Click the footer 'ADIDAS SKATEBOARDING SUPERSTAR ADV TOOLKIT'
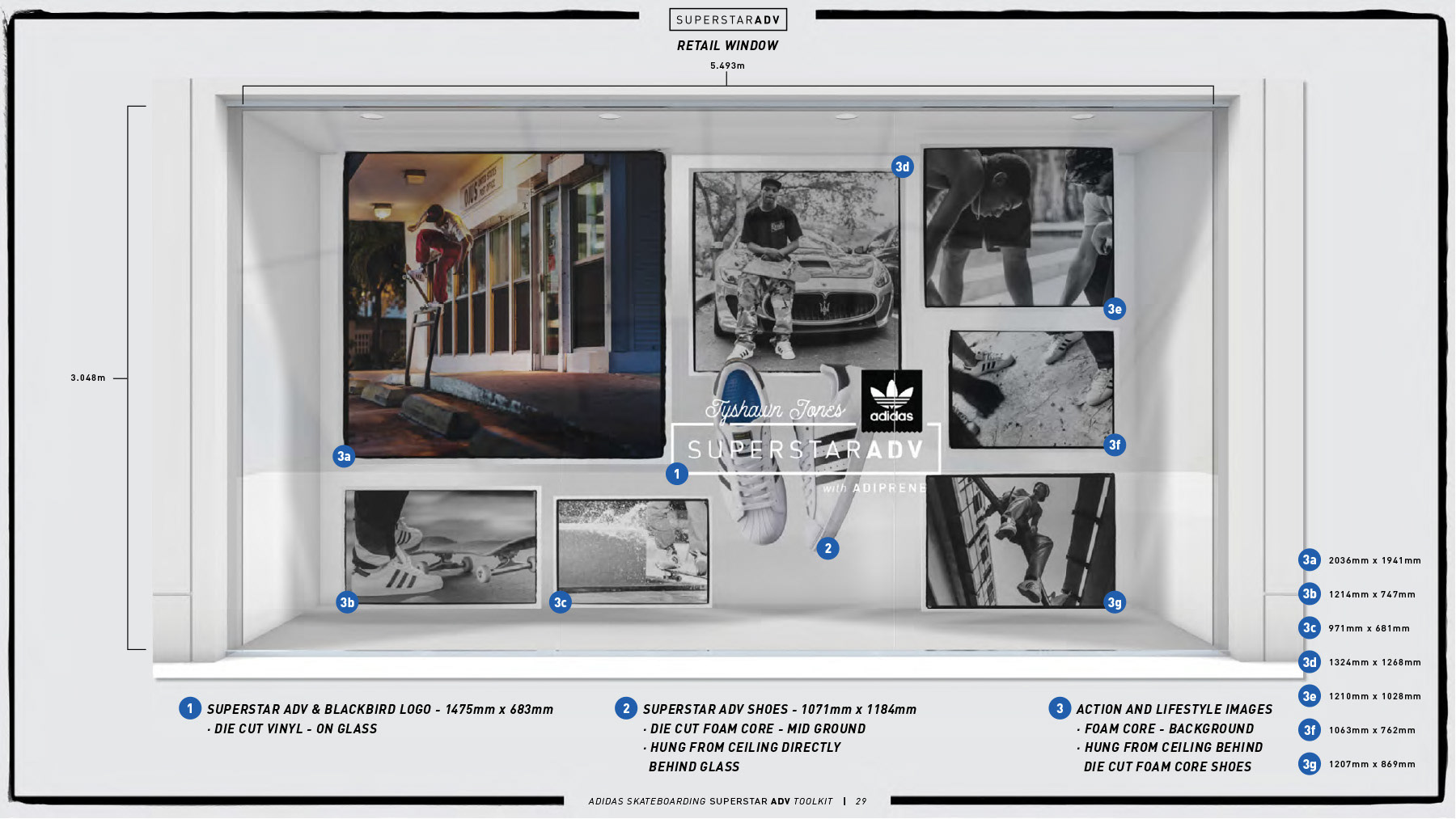 [710, 801]
